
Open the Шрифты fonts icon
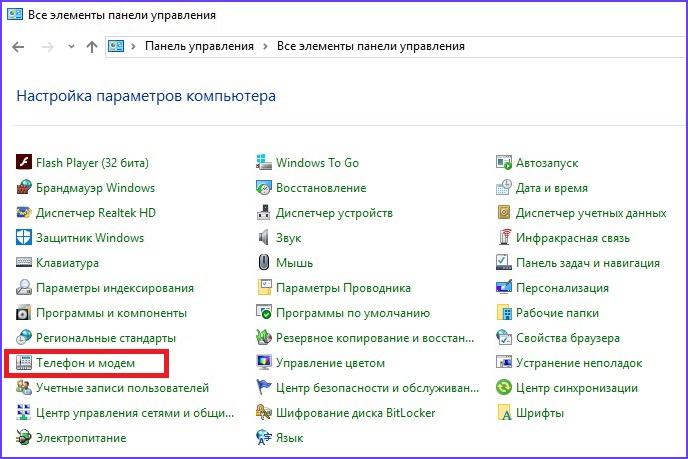(x=504, y=412)
